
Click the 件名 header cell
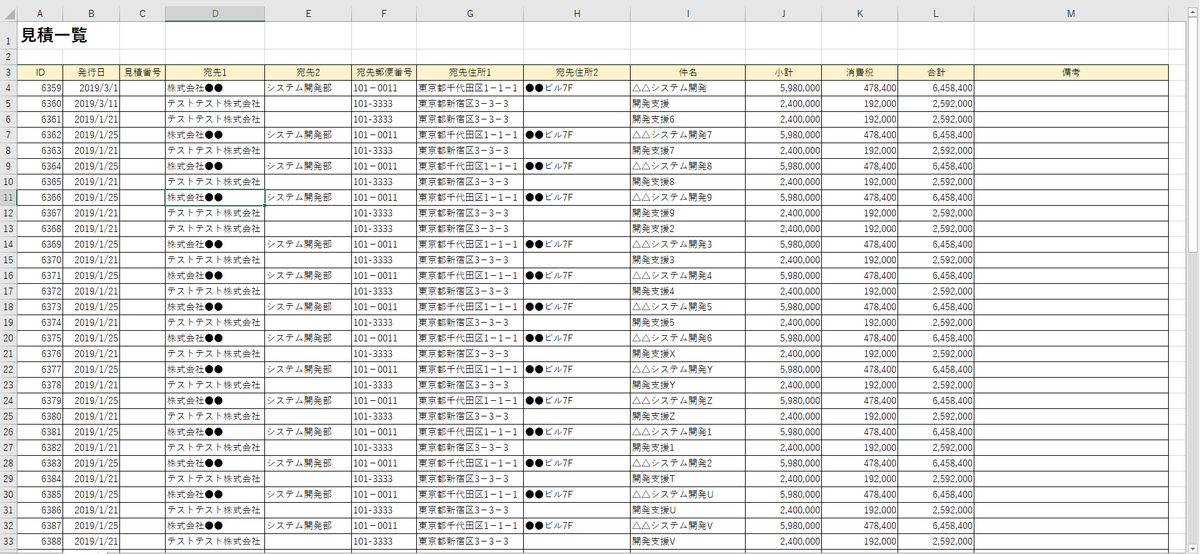[688, 73]
